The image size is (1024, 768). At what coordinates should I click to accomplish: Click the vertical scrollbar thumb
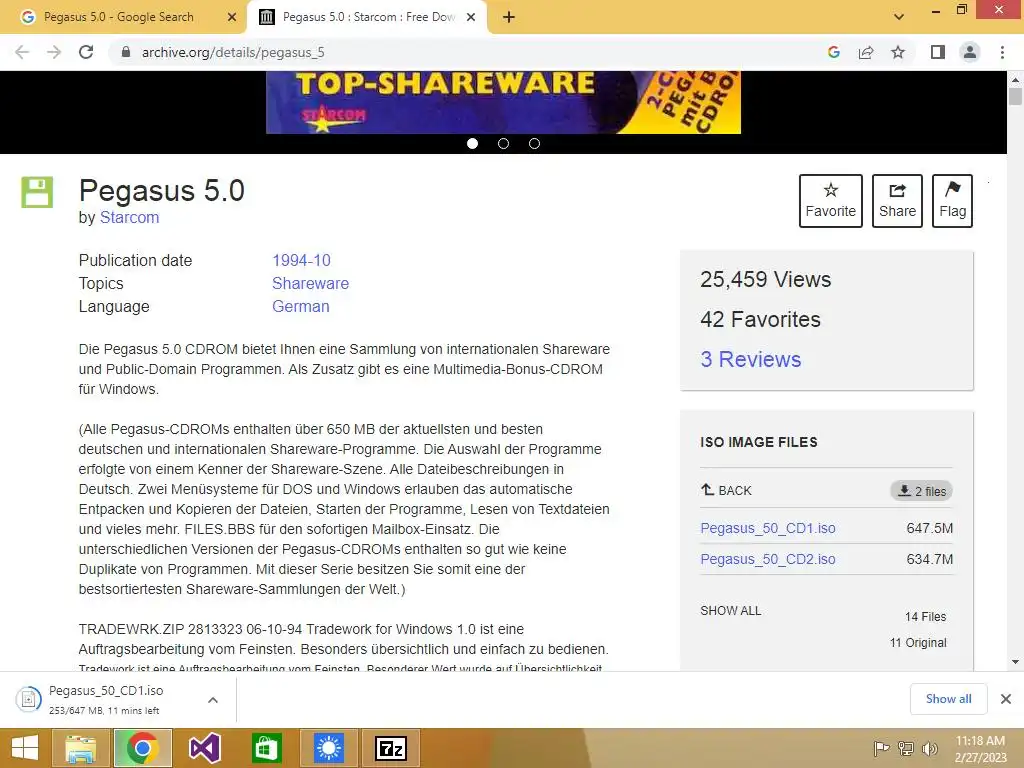click(1016, 96)
